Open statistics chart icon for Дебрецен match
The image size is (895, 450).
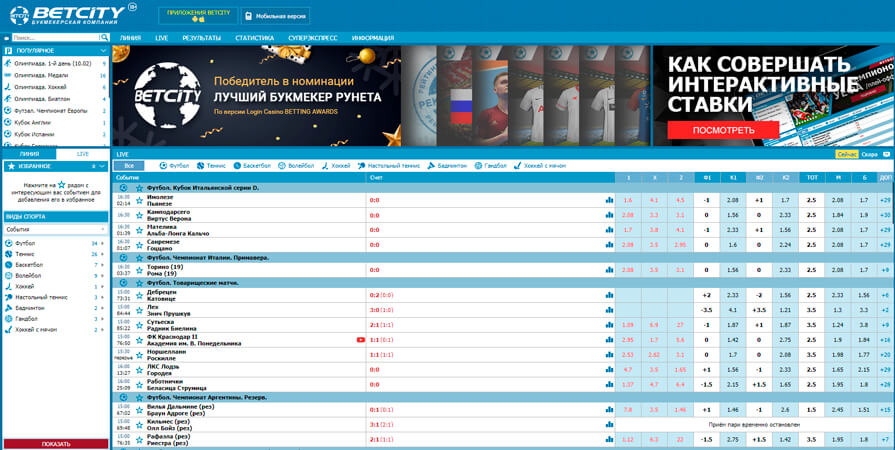610,295
